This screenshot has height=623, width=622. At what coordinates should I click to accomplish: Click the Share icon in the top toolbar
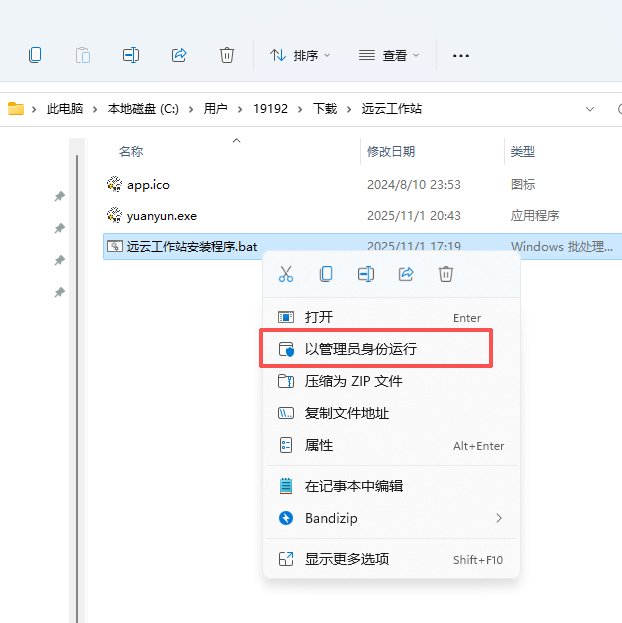point(179,55)
